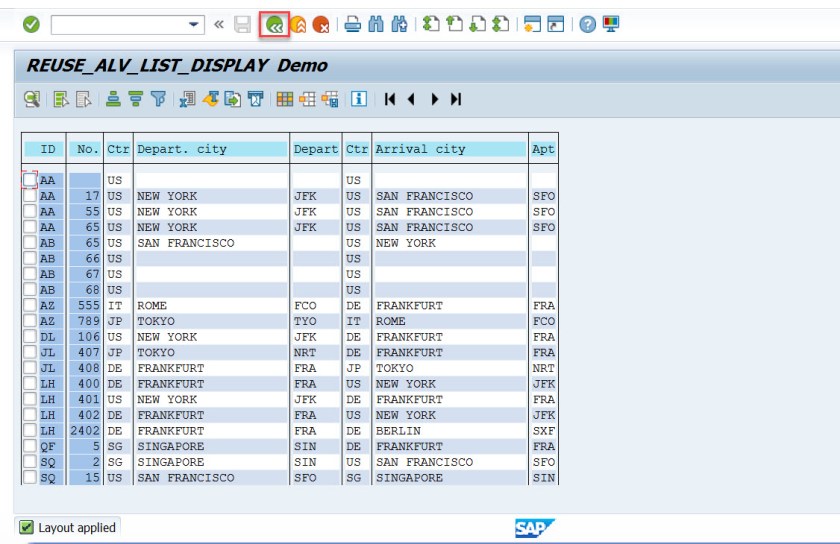
Task: Click the green Back arrow icon
Action: click(274, 25)
